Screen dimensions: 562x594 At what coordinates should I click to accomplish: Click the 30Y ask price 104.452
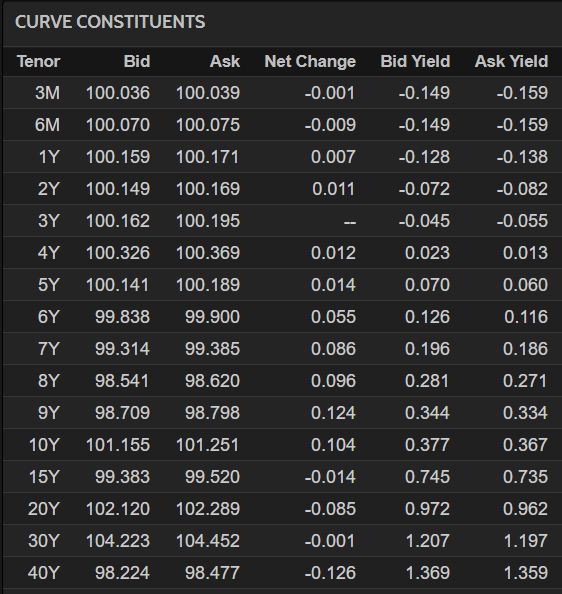coord(208,541)
